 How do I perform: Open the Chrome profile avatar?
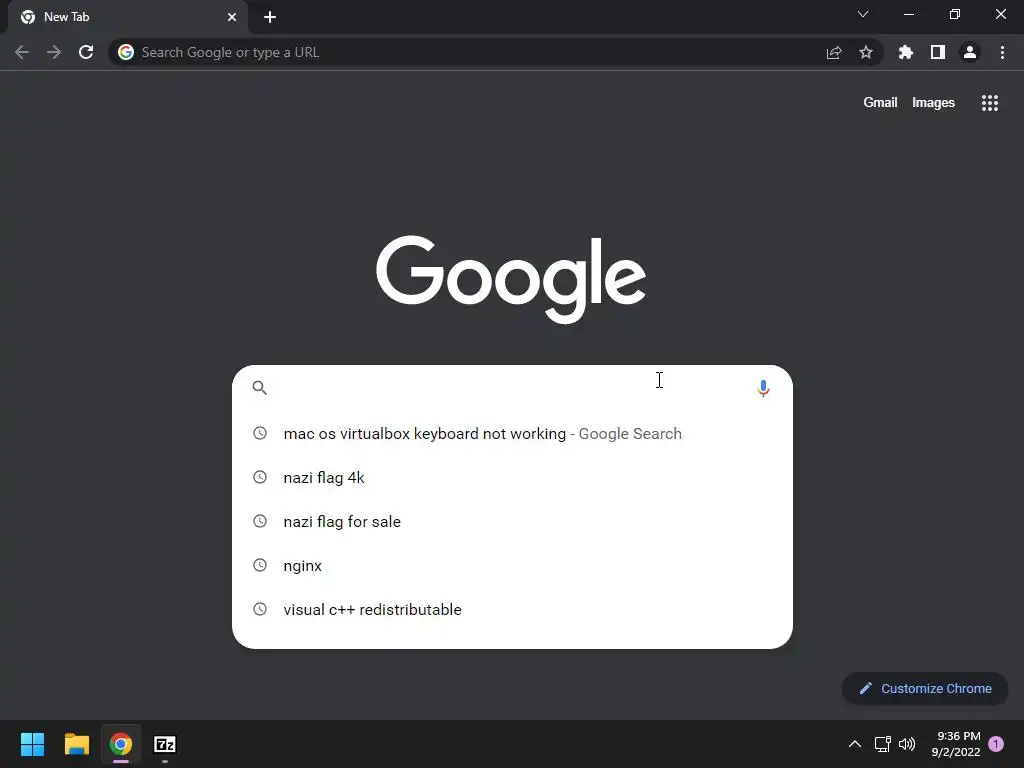tap(970, 52)
